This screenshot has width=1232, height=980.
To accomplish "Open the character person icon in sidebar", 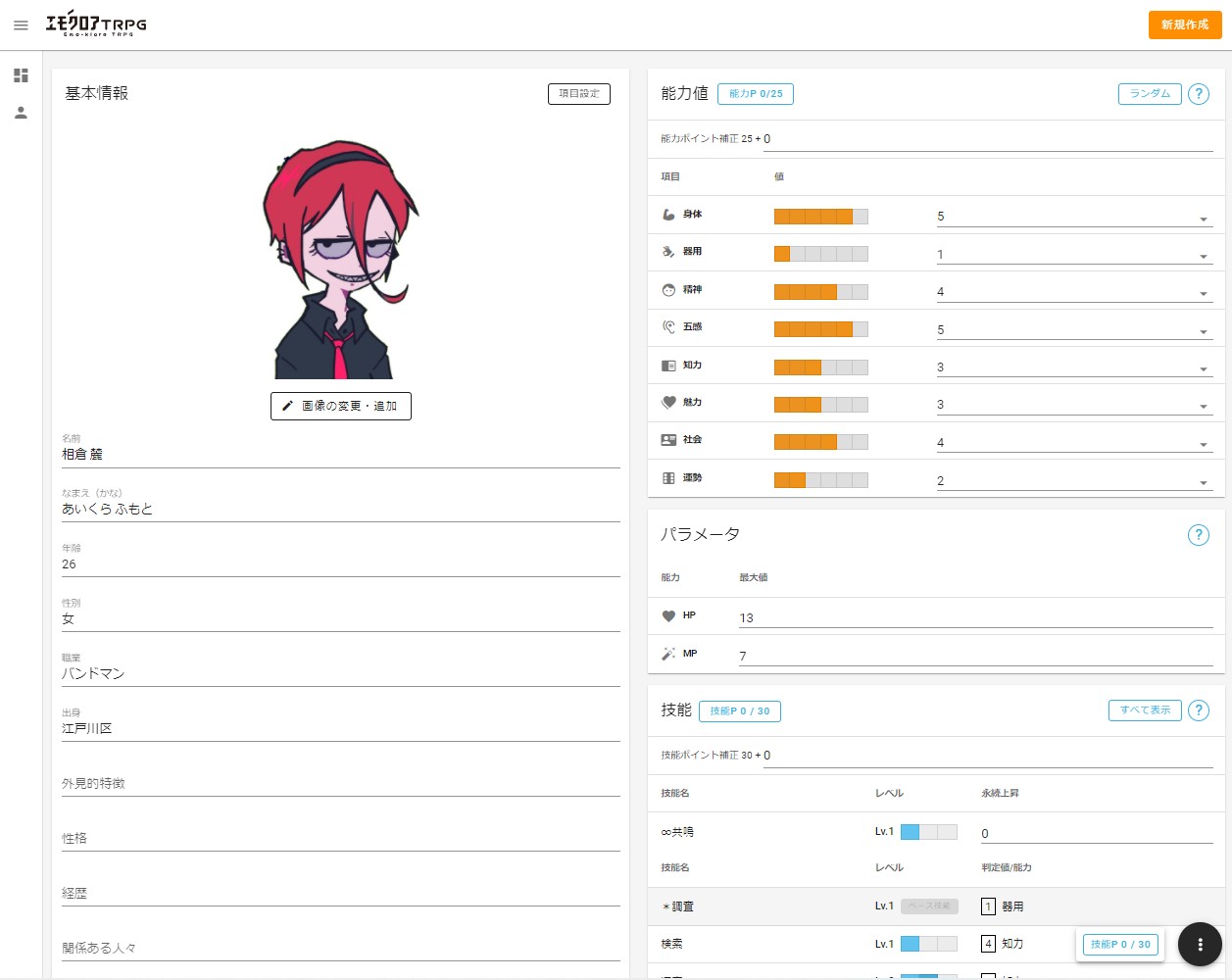I will click(21, 113).
